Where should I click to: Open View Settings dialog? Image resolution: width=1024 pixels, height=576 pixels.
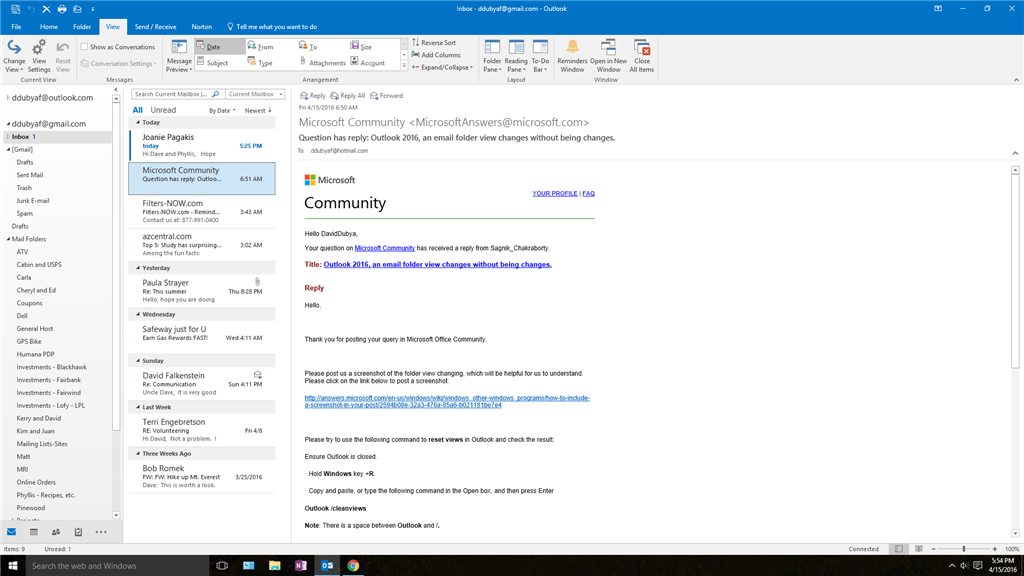coord(39,56)
